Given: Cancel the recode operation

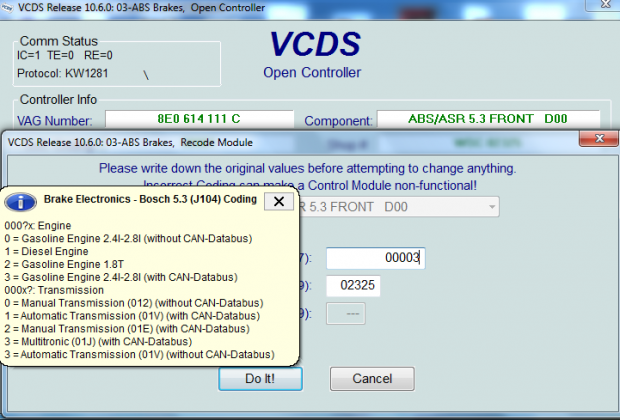Looking at the screenshot, I should click(372, 378).
